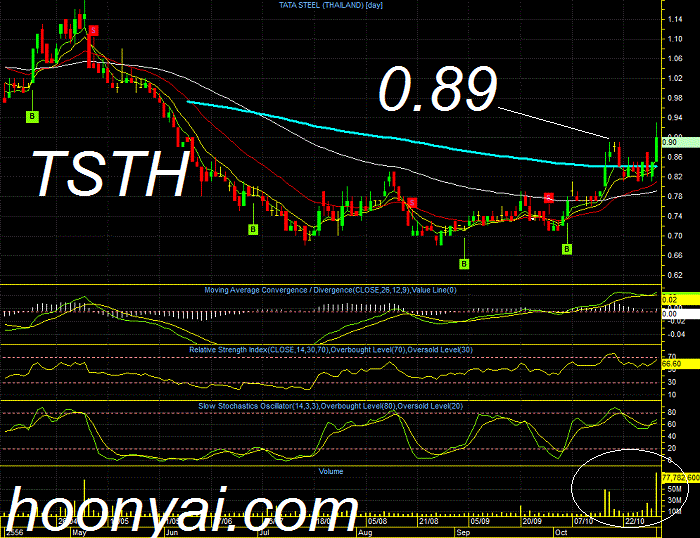Viewport: 700px width, 538px height.
Task: Select the Relative Strength Index indicator title
Action: [331, 350]
